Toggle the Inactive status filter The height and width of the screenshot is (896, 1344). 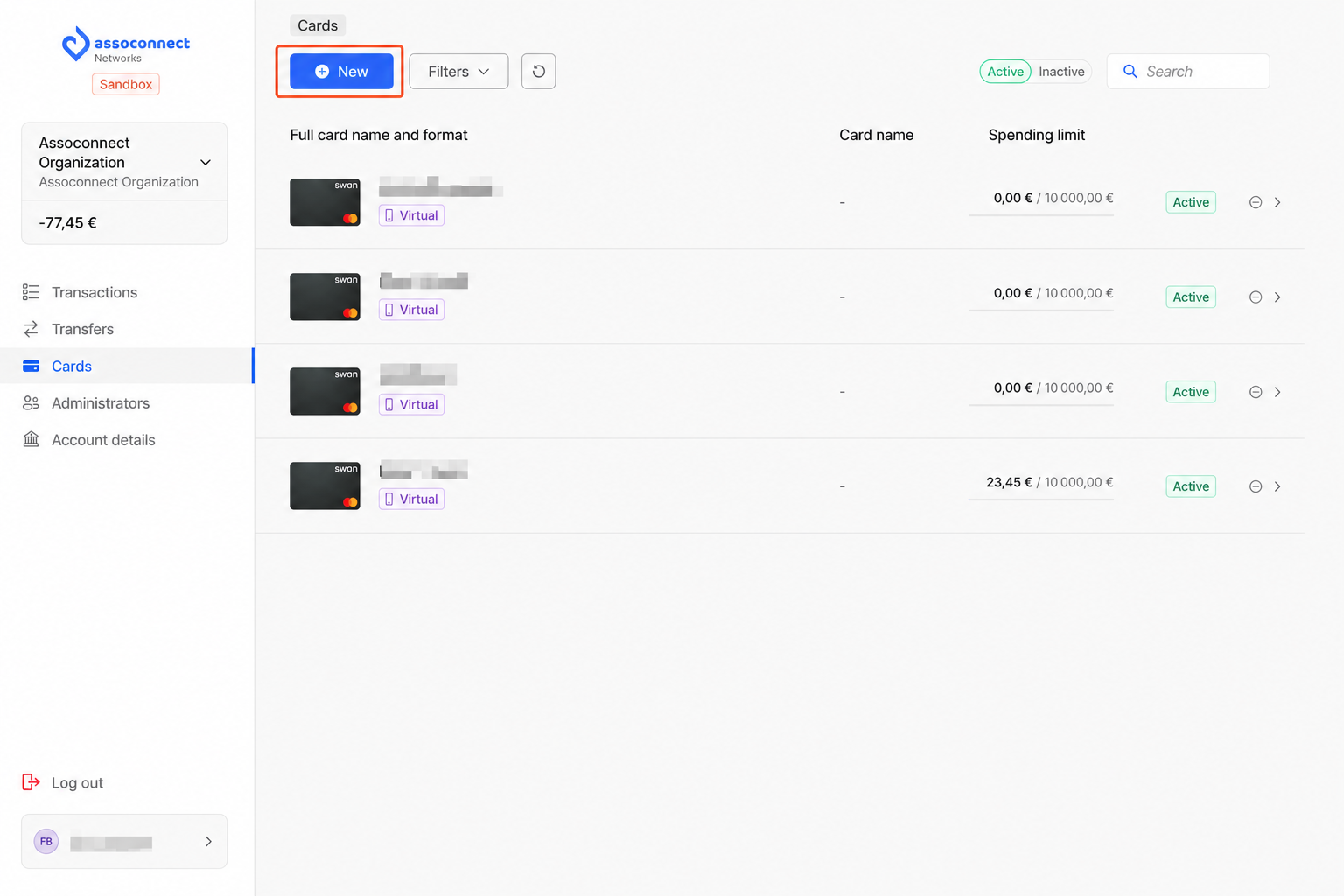pos(1061,72)
